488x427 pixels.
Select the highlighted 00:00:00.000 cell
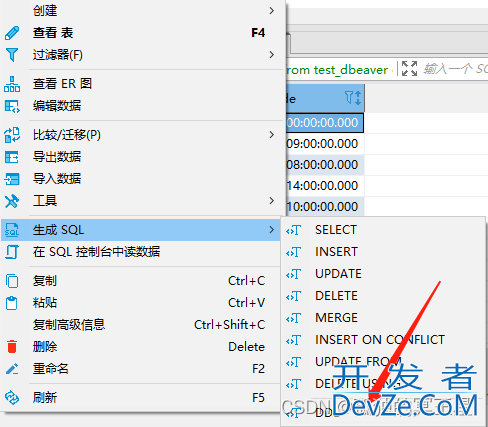click(x=325, y=123)
